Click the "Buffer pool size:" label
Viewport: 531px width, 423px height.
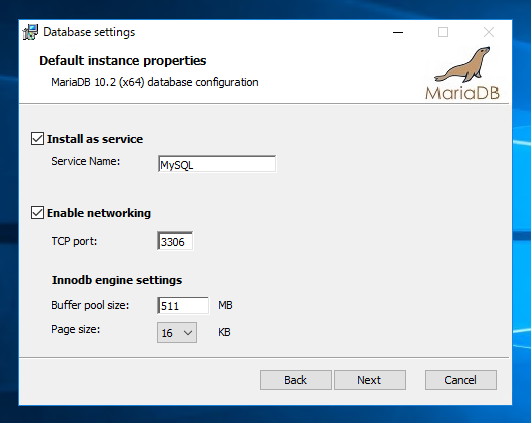[90, 305]
